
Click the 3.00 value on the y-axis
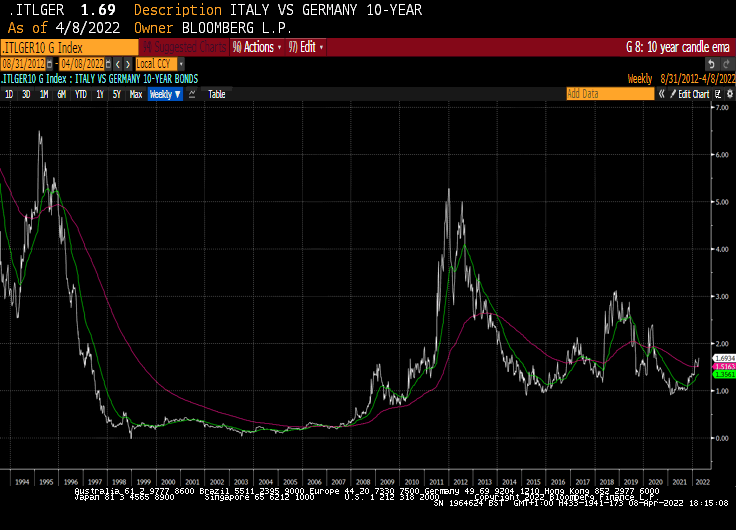coord(722,296)
